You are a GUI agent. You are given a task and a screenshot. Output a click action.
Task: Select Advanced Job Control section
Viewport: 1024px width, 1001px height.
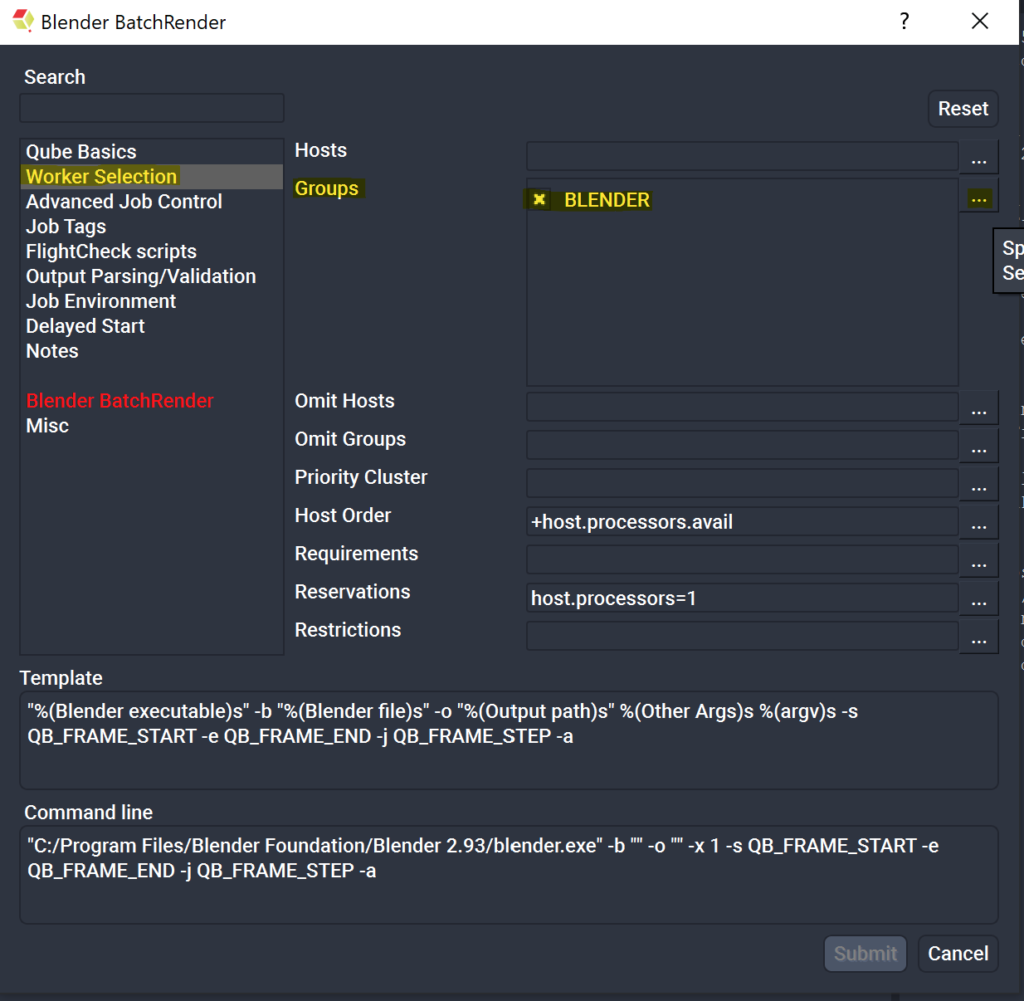click(x=124, y=202)
